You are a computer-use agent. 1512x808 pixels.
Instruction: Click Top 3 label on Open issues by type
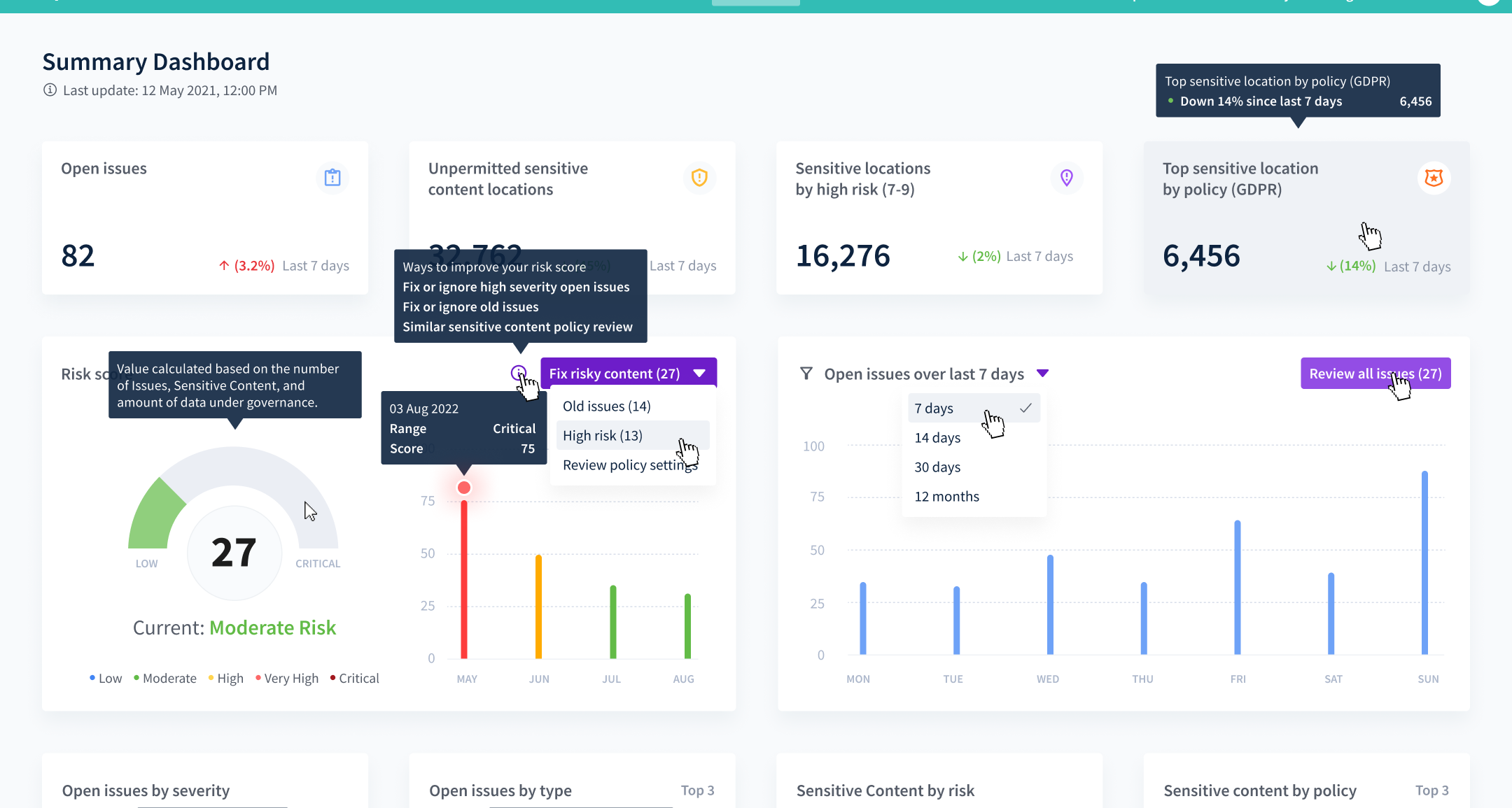click(698, 791)
